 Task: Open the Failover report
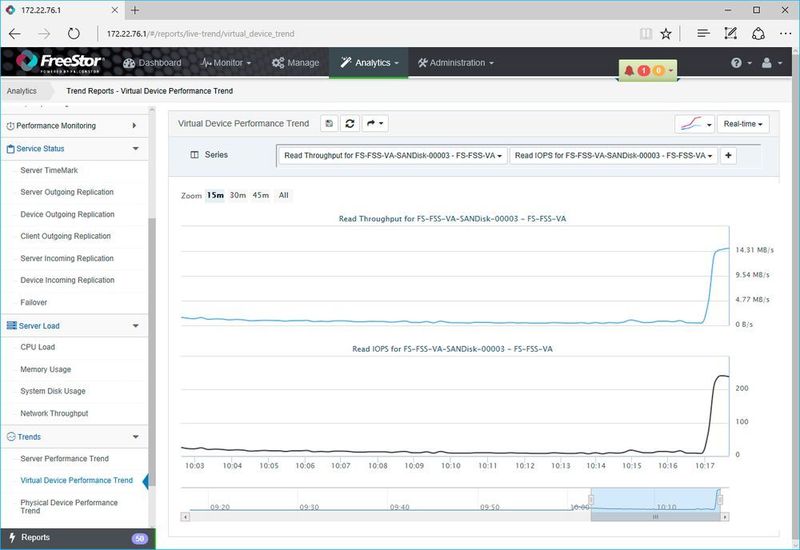point(34,303)
